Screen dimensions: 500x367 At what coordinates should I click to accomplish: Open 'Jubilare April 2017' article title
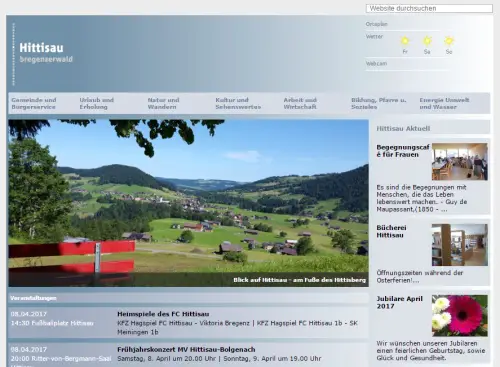[399, 302]
